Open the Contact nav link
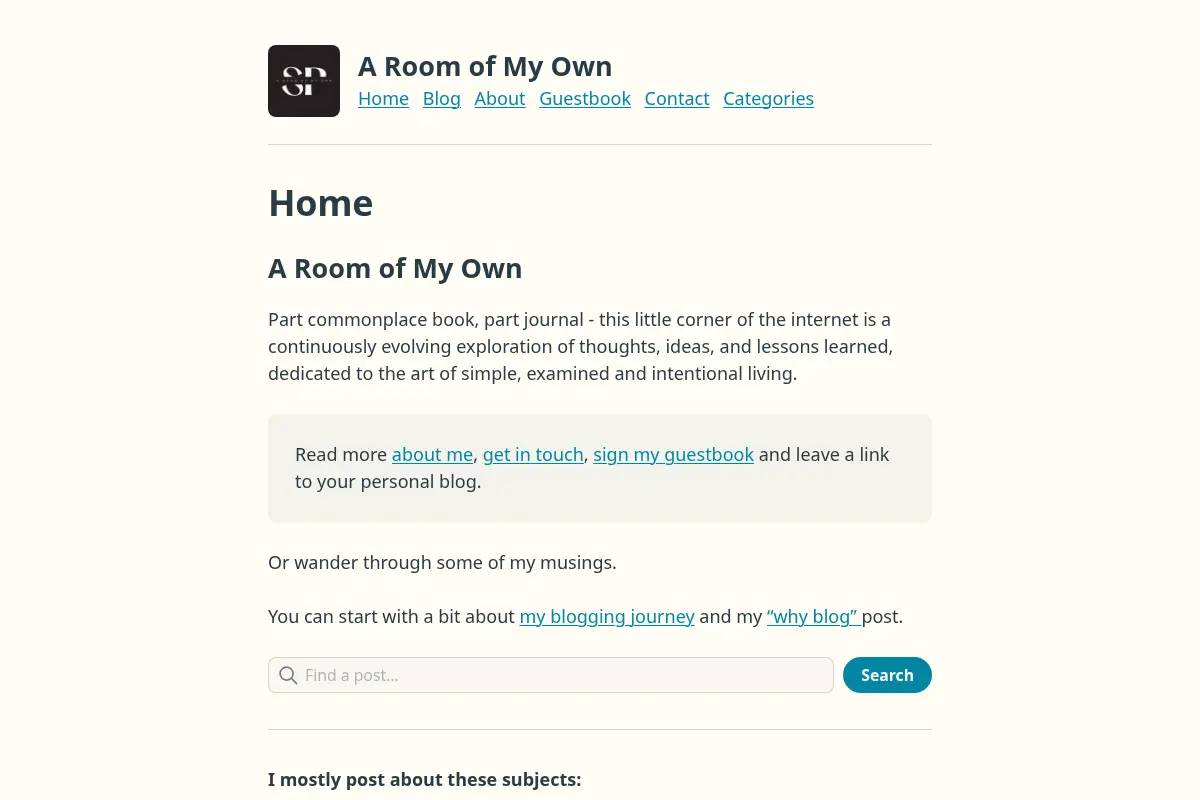This screenshot has width=1200, height=800. (x=677, y=98)
